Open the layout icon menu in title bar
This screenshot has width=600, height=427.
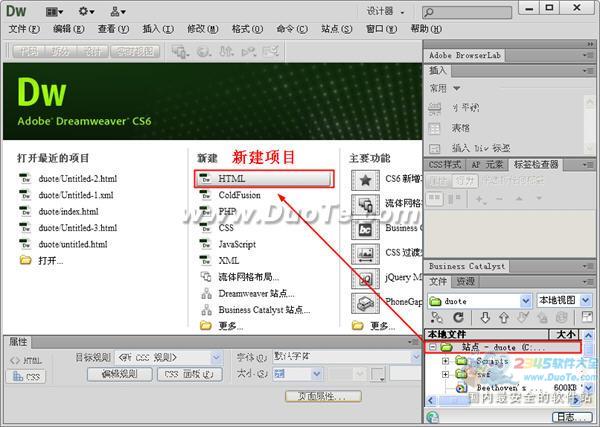(53, 11)
